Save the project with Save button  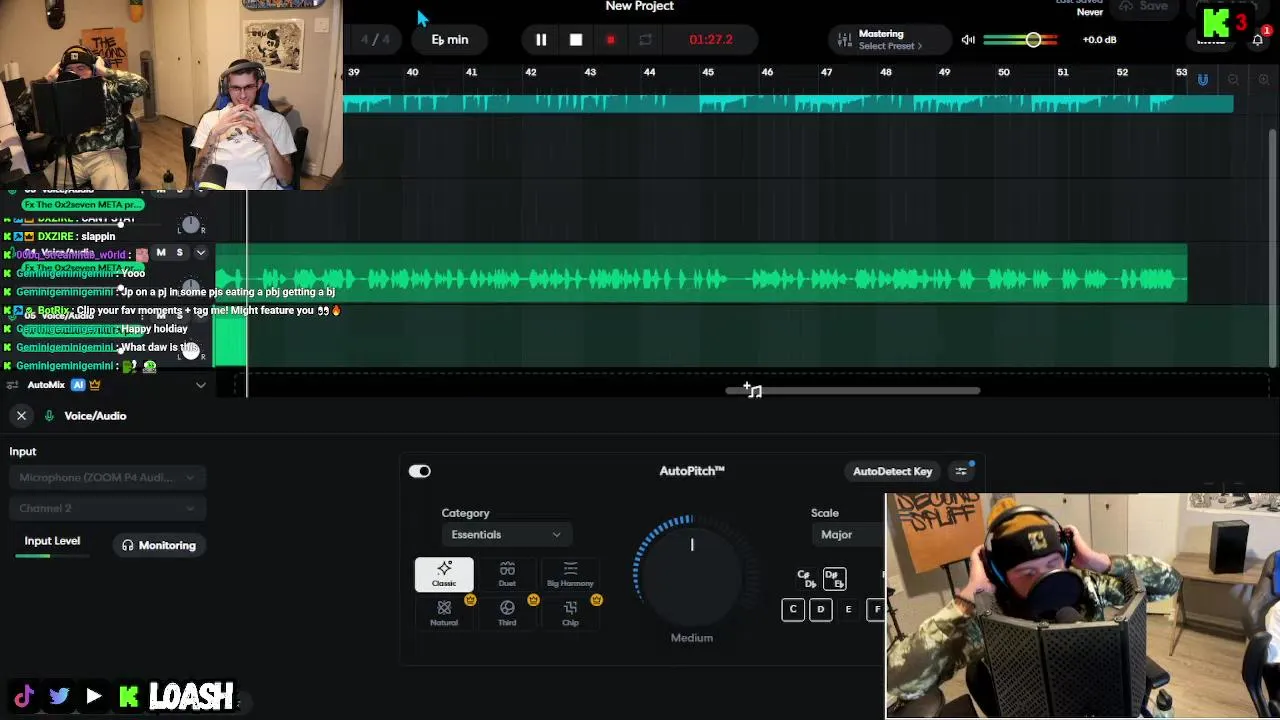[x=1144, y=7]
